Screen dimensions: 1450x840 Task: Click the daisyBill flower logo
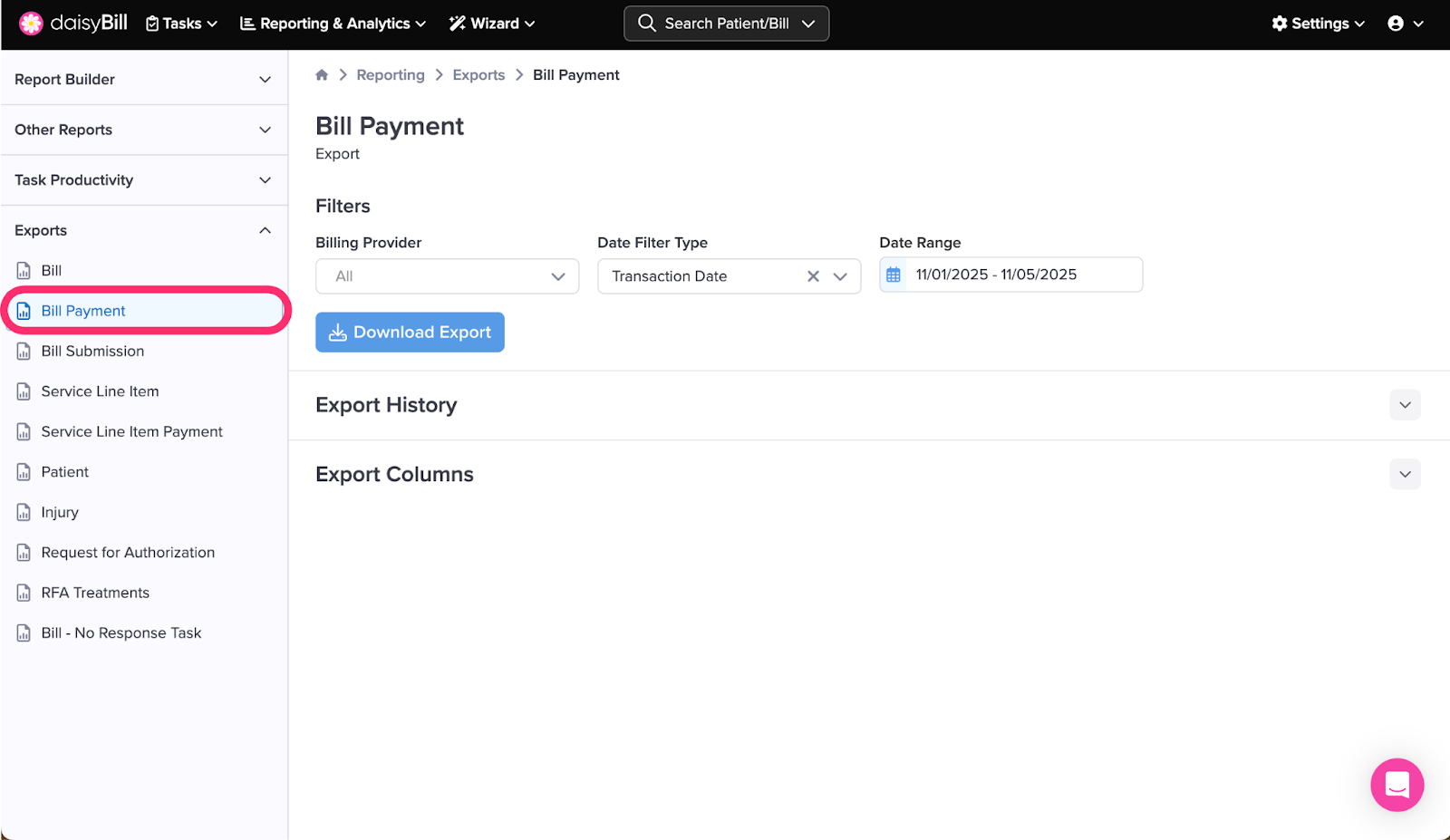click(x=31, y=24)
